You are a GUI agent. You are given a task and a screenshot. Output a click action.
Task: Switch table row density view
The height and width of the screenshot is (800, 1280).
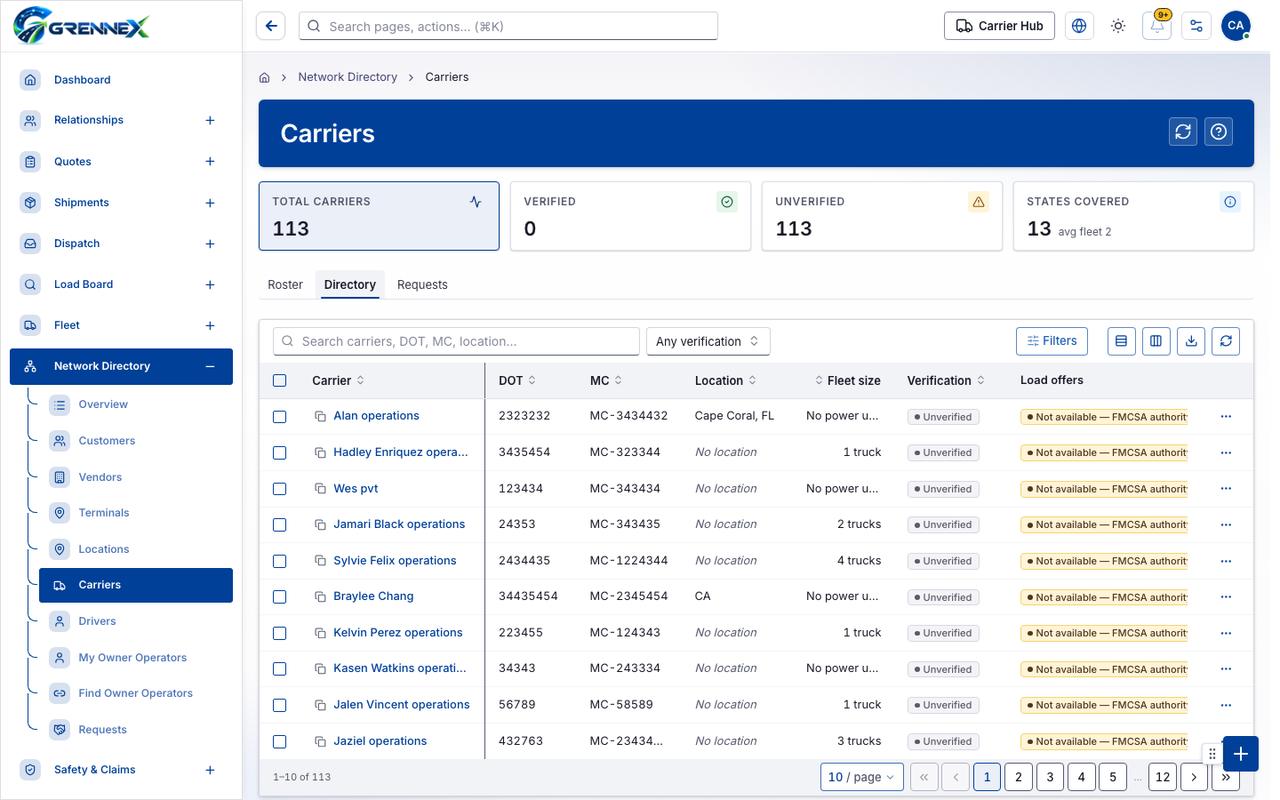point(1121,341)
